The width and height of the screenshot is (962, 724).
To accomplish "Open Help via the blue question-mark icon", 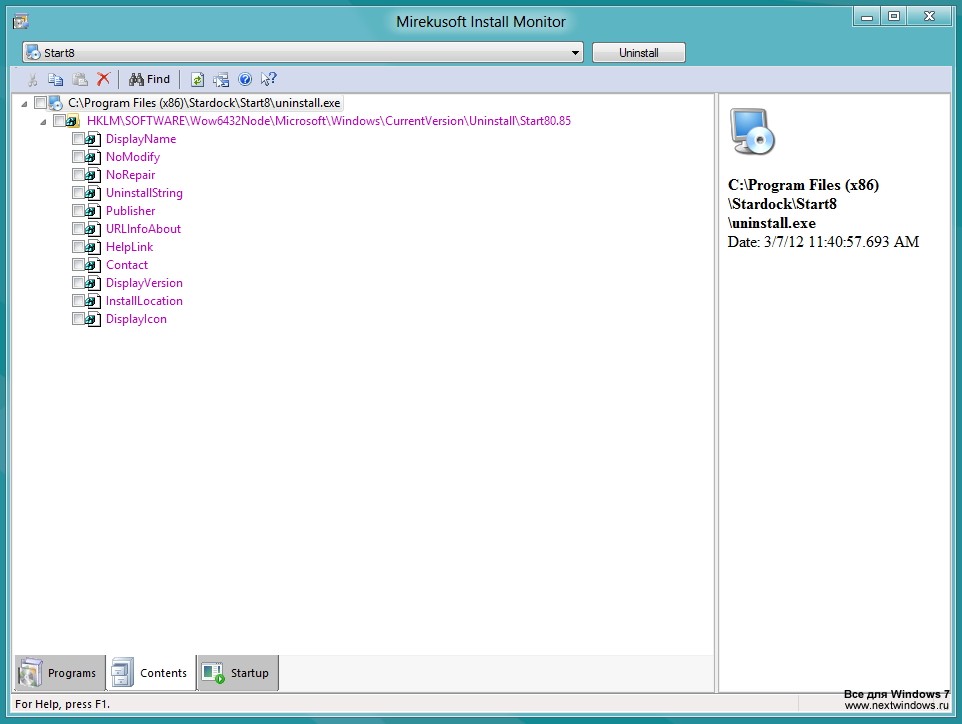I will click(x=245, y=79).
